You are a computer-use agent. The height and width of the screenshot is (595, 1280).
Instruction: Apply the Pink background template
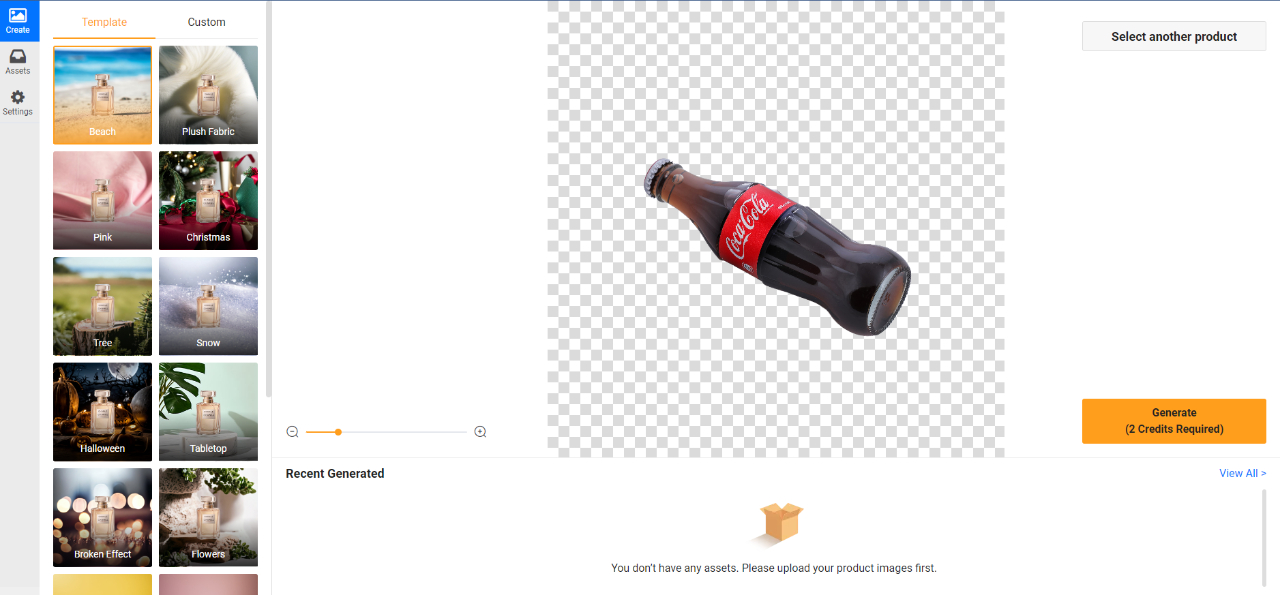click(x=102, y=200)
